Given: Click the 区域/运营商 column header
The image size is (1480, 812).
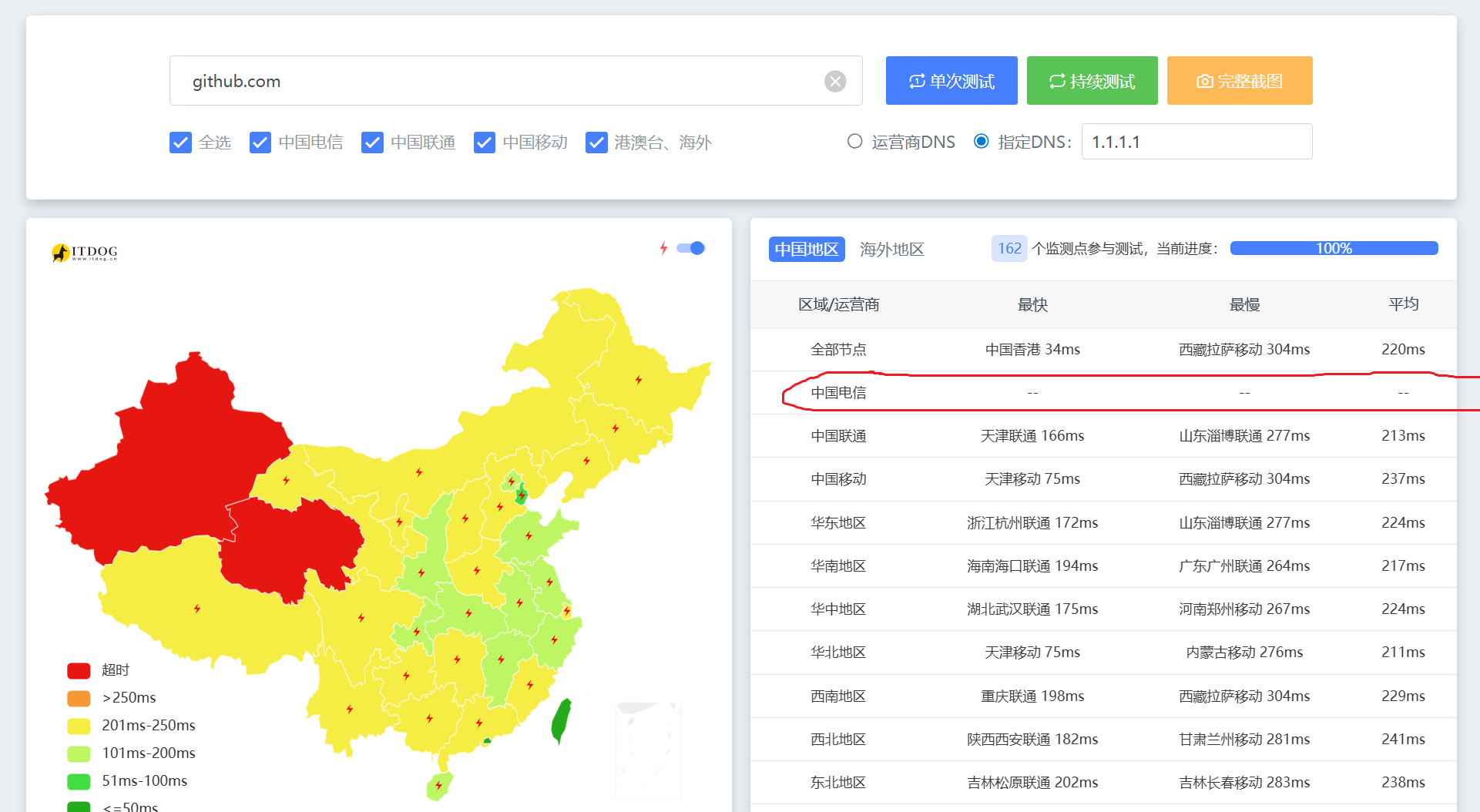Looking at the screenshot, I should (x=839, y=304).
